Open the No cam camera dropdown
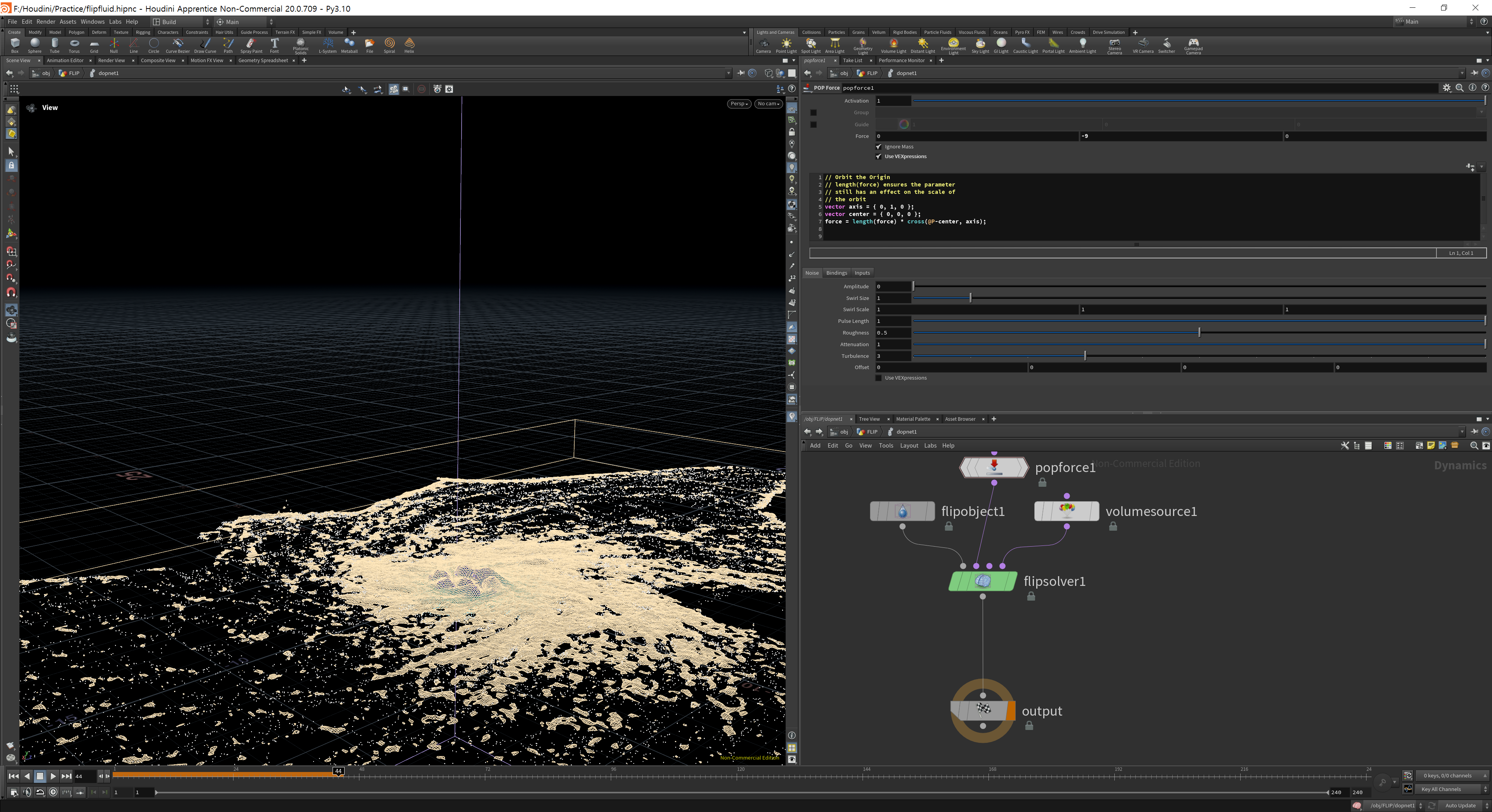The width and height of the screenshot is (1492, 812). (x=769, y=104)
